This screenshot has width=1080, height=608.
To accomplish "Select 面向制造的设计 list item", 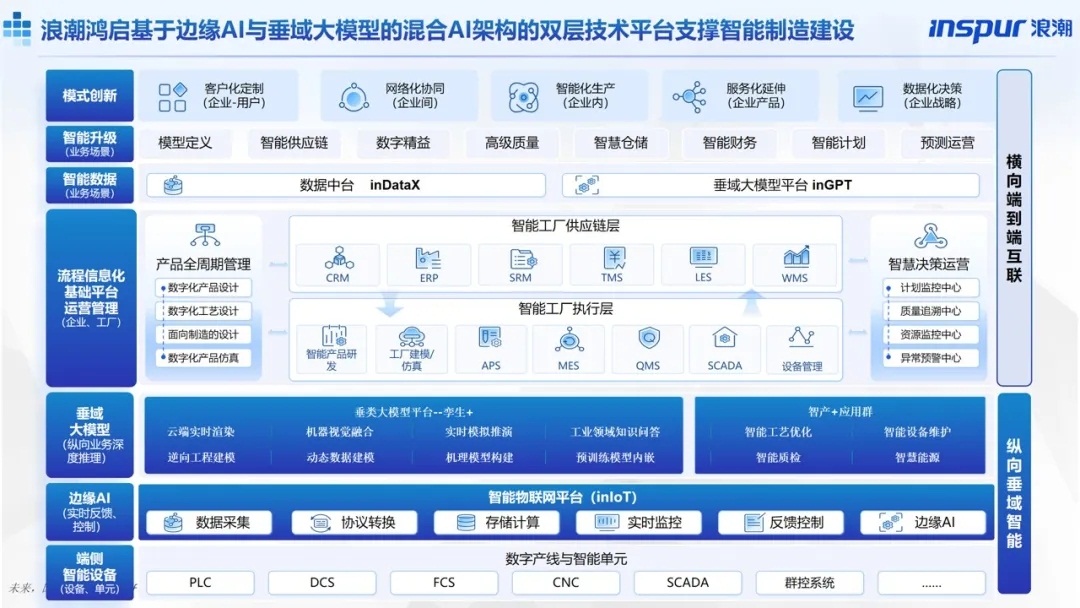I will [x=204, y=335].
